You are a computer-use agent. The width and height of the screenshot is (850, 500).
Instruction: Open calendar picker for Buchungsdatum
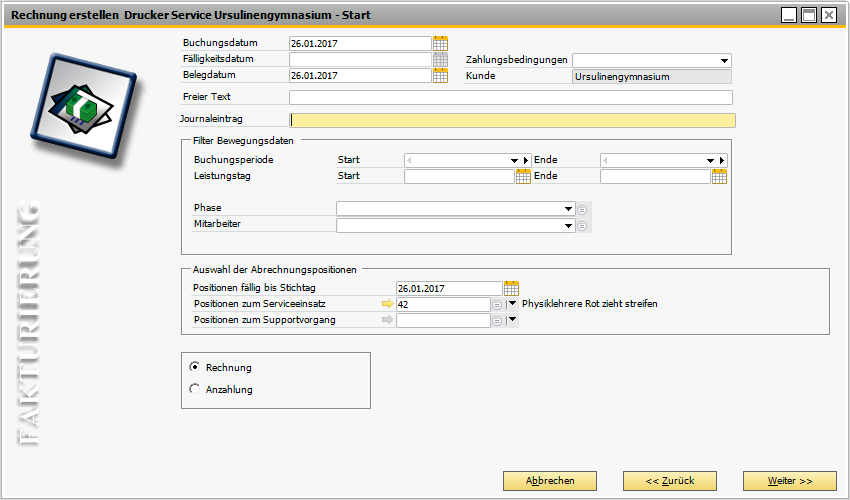coord(440,43)
